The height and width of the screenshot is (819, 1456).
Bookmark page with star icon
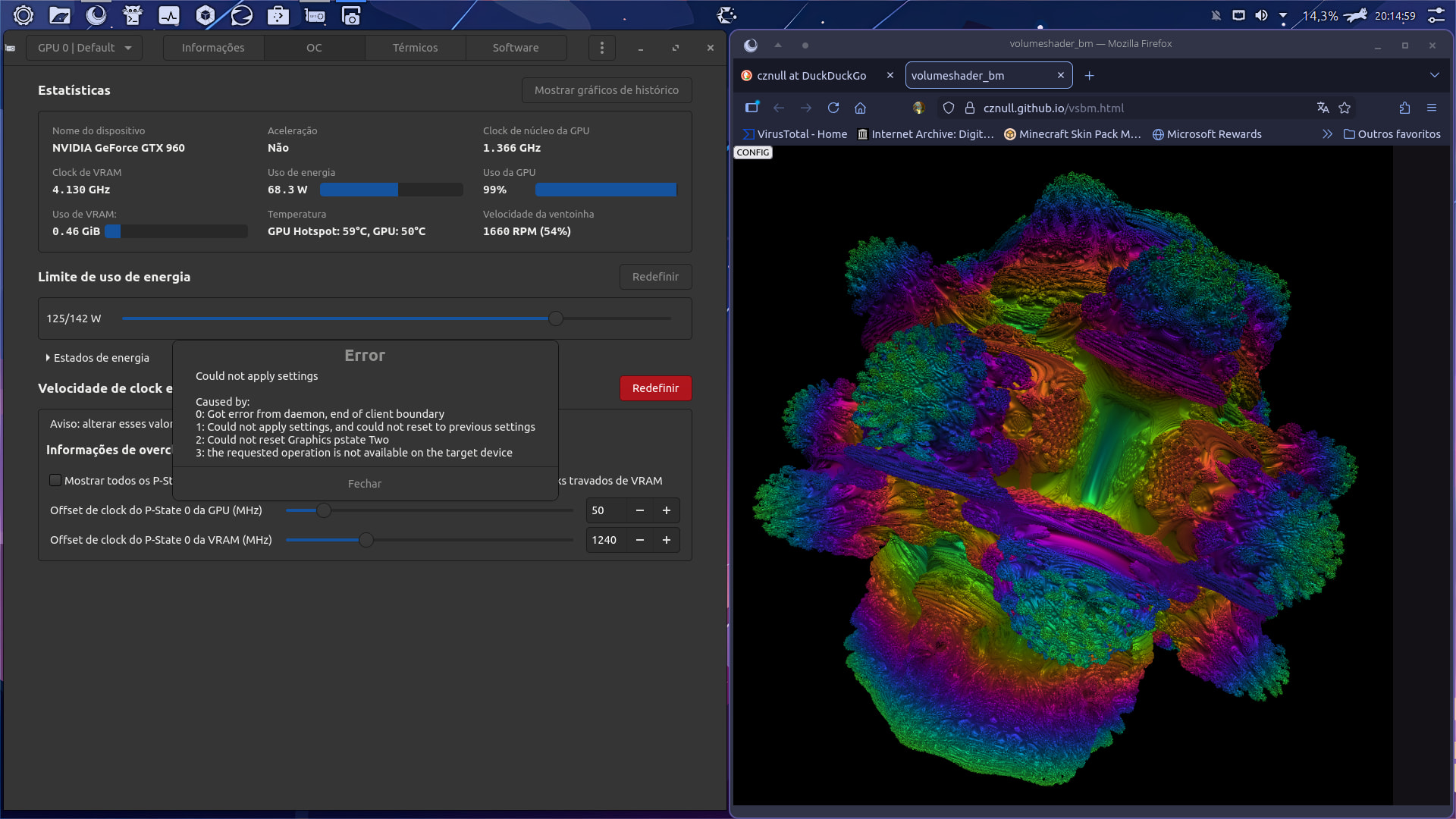point(1345,108)
